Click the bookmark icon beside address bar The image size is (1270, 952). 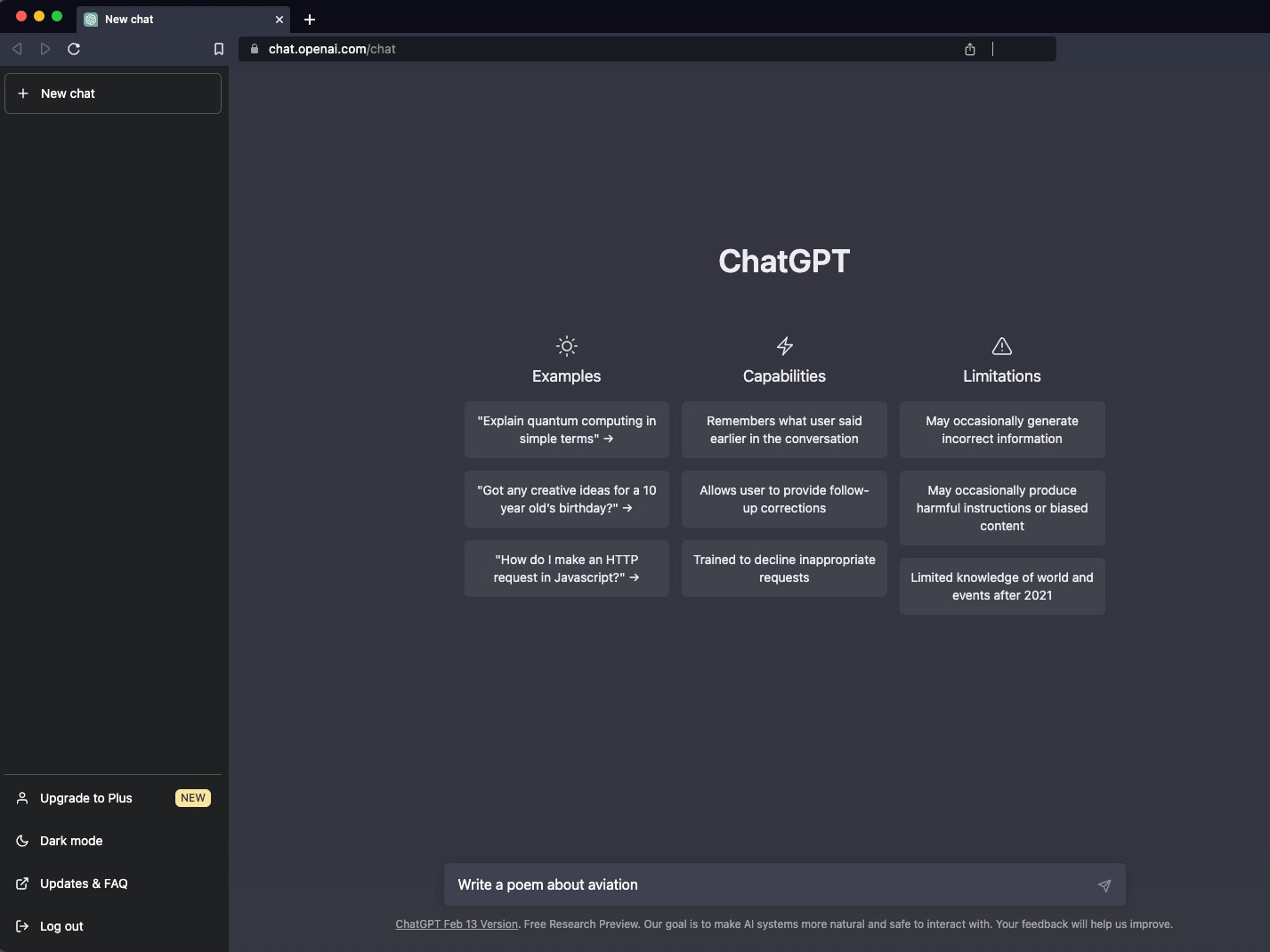219,49
